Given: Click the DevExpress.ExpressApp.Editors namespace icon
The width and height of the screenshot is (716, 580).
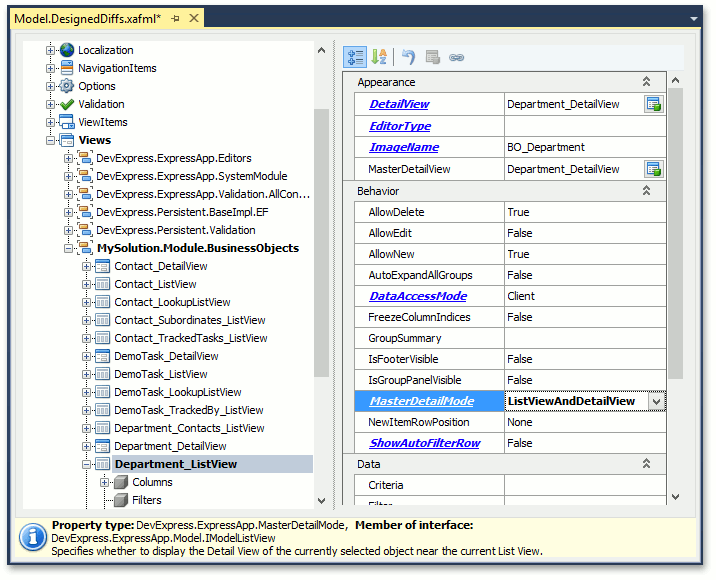Looking at the screenshot, I should click(84, 158).
